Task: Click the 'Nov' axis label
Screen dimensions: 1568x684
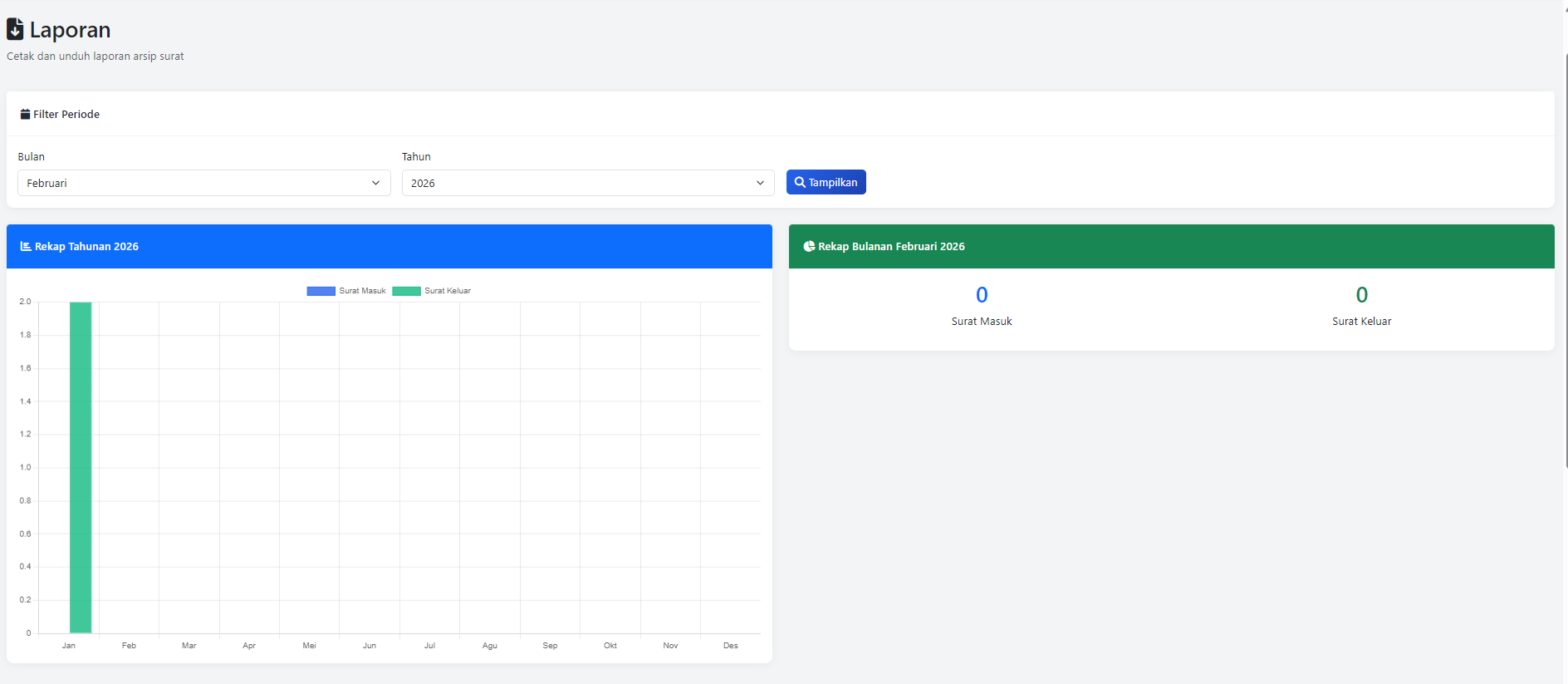Action: [x=670, y=646]
